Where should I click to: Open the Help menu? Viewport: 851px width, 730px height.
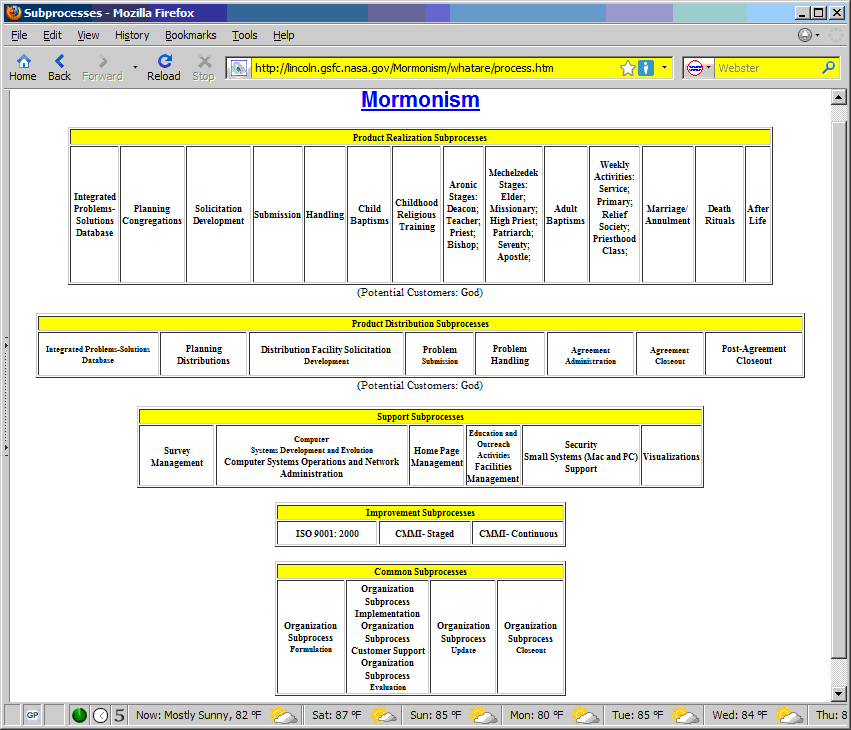(283, 35)
